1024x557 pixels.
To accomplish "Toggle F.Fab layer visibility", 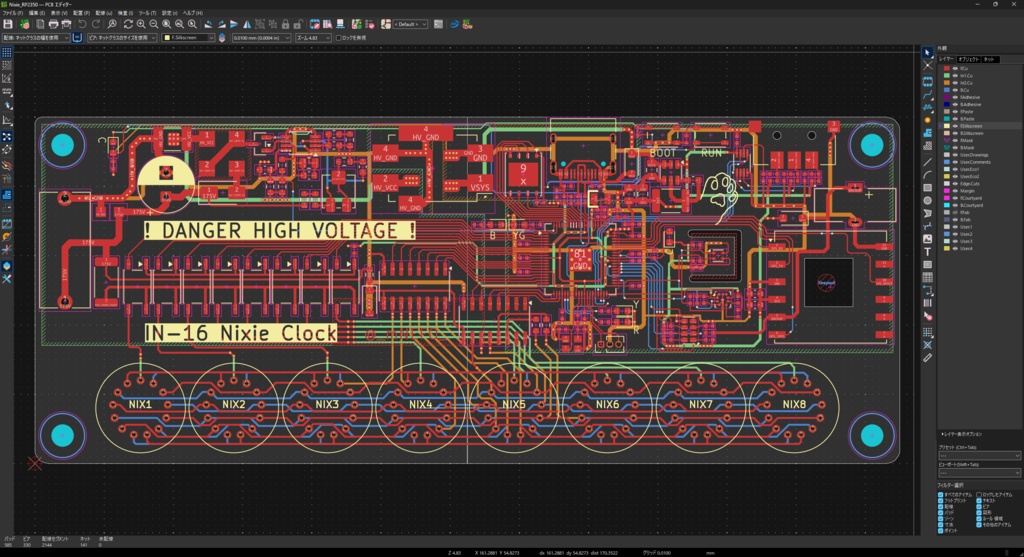I will pyautogui.click(x=955, y=212).
